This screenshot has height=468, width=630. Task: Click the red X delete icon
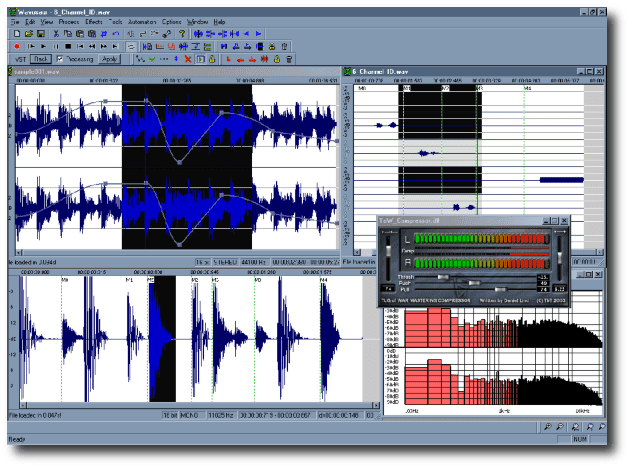click(188, 59)
